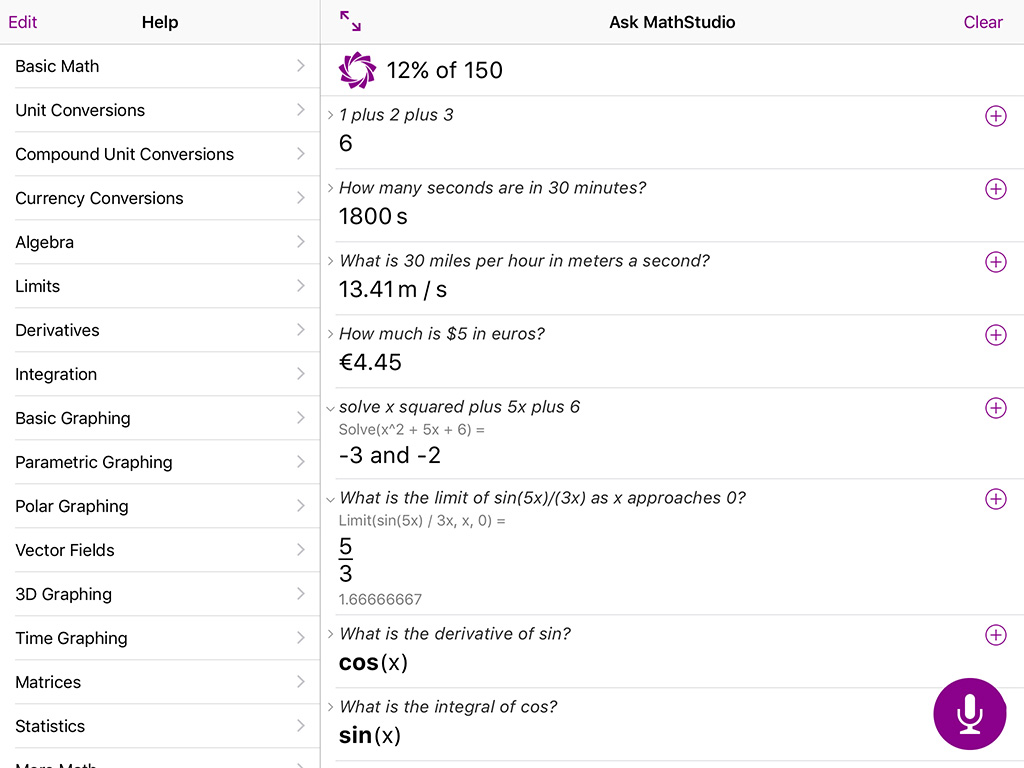Tap the MathStudio purple swirl logo
1024x768 pixels.
pyautogui.click(x=357, y=70)
